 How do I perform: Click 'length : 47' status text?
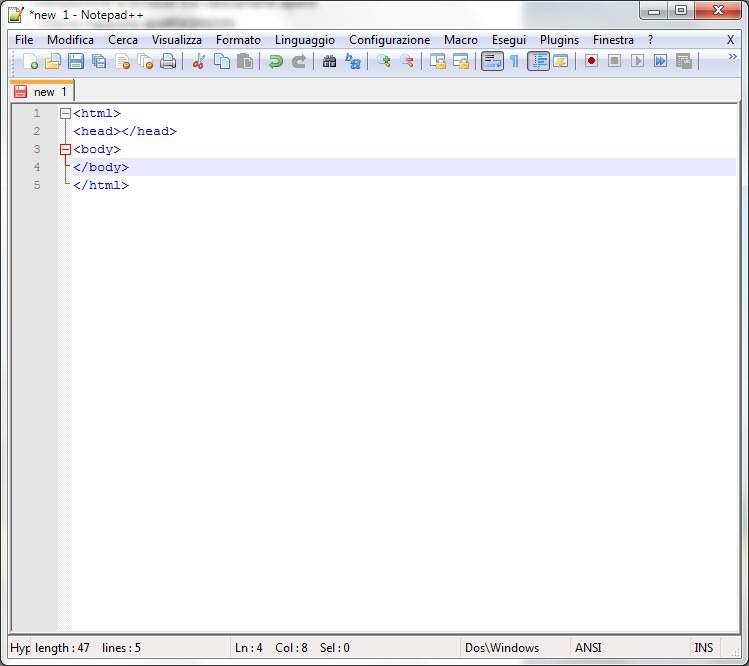[x=62, y=648]
